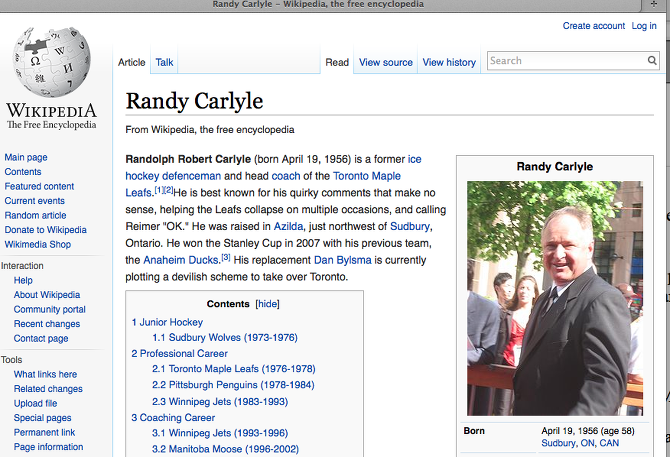Jump to 3 Coaching Career
The height and width of the screenshot is (457, 670).
pyautogui.click(x=173, y=418)
